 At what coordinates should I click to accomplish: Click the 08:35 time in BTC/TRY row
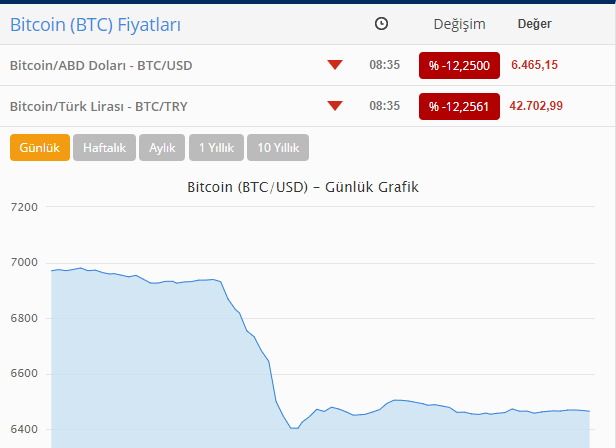click(385, 106)
